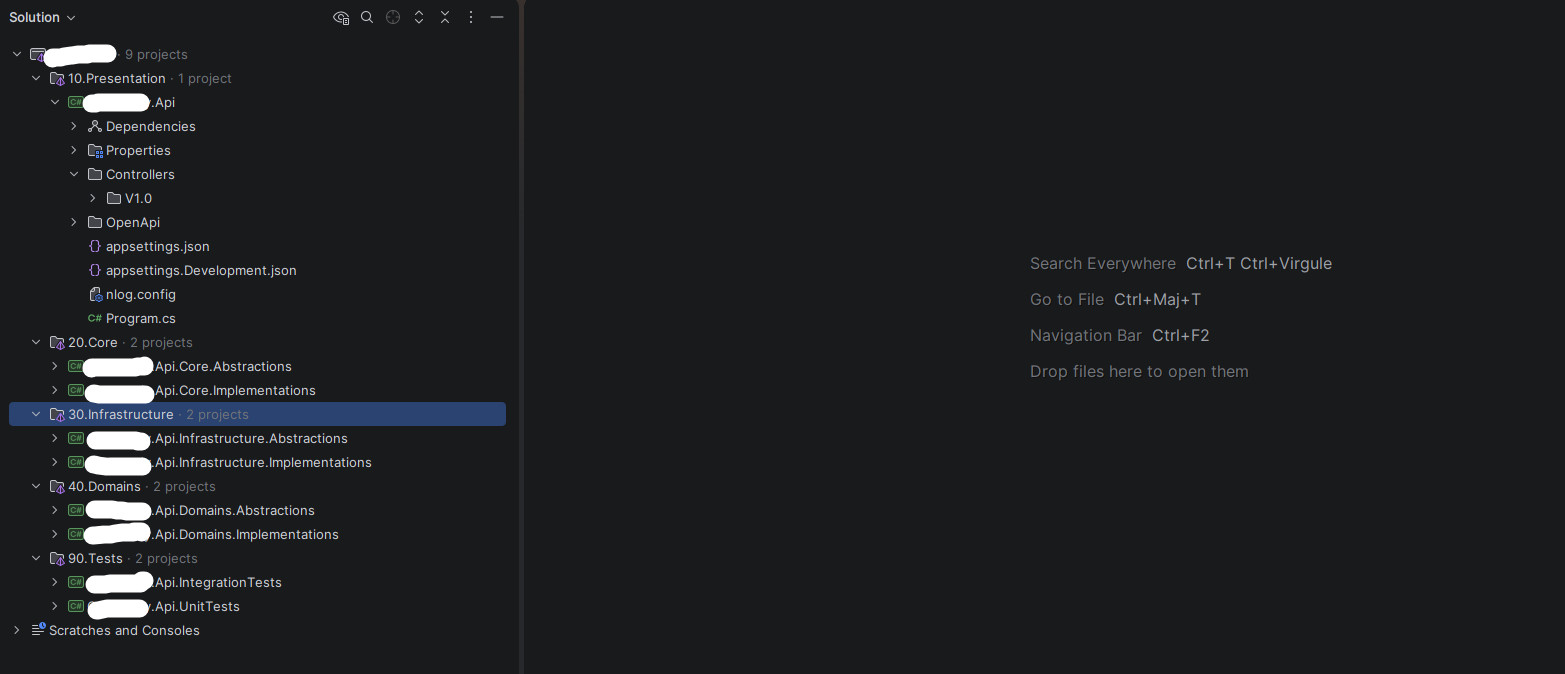This screenshot has width=1565, height=674.
Task: Select the 30.Infrastructure row label
Action: click(x=121, y=414)
